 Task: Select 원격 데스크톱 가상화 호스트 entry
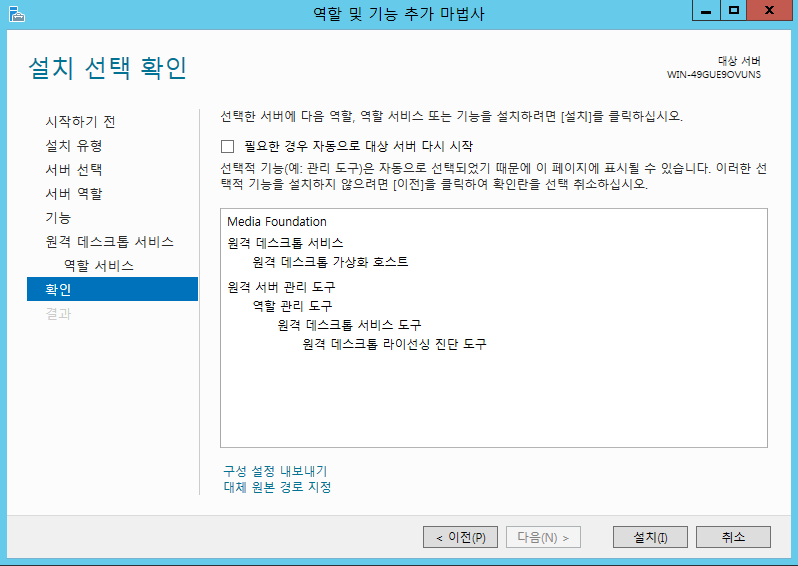coord(330,262)
